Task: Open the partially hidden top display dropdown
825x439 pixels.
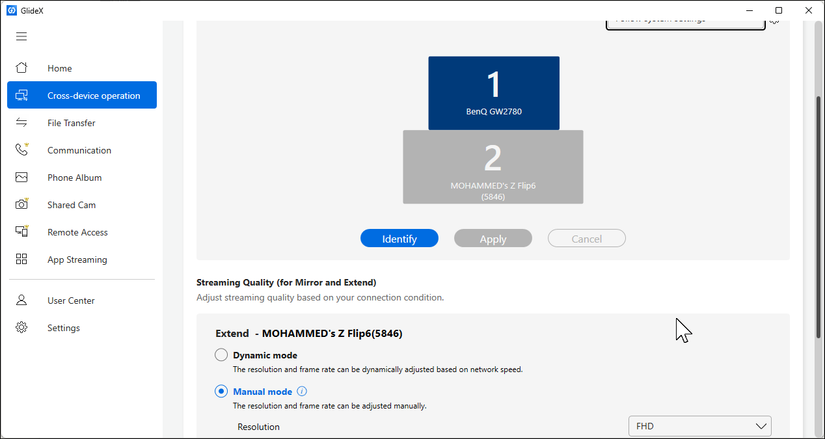Action: point(685,24)
